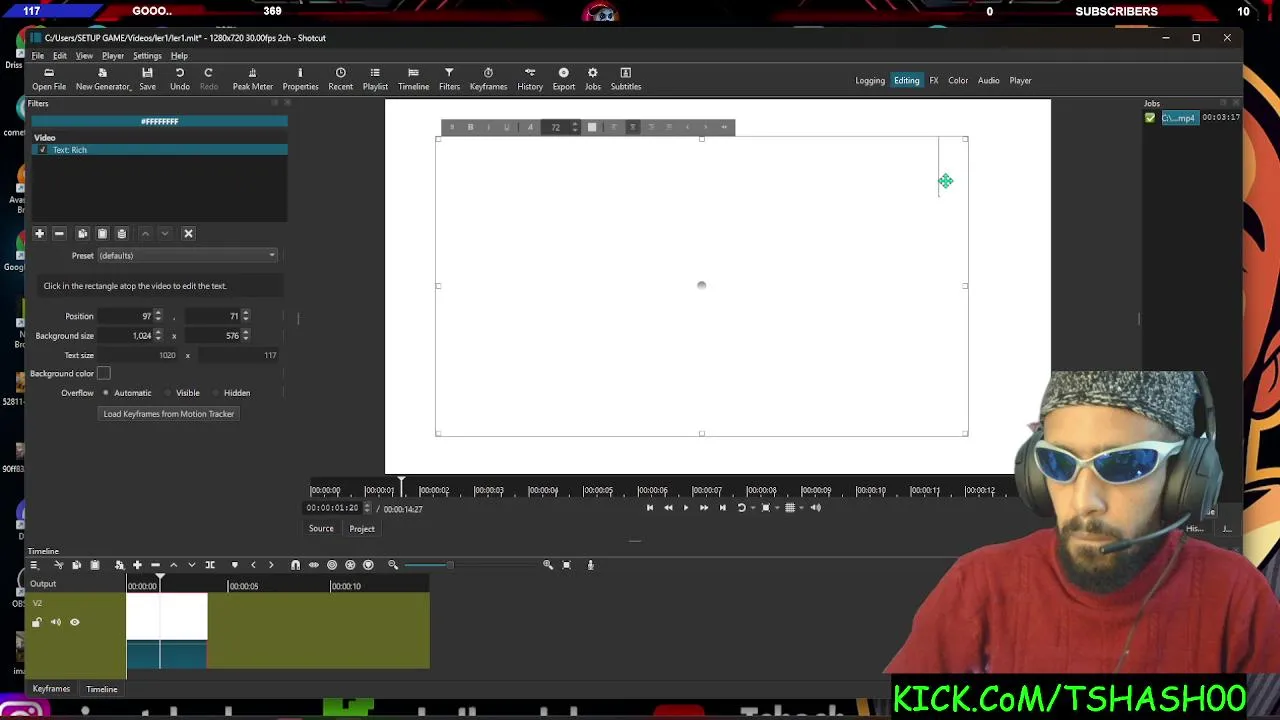
Task: Toggle scrub while dragging
Action: coord(313,565)
